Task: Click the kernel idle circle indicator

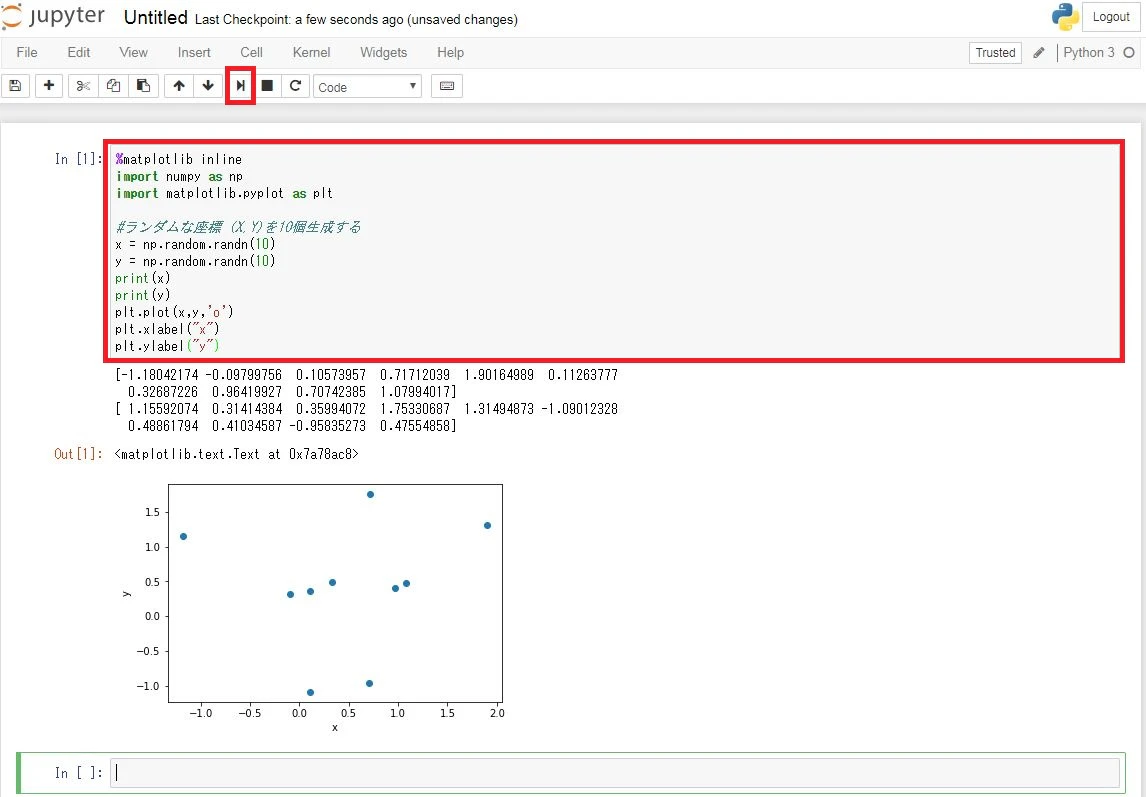Action: [x=1129, y=53]
